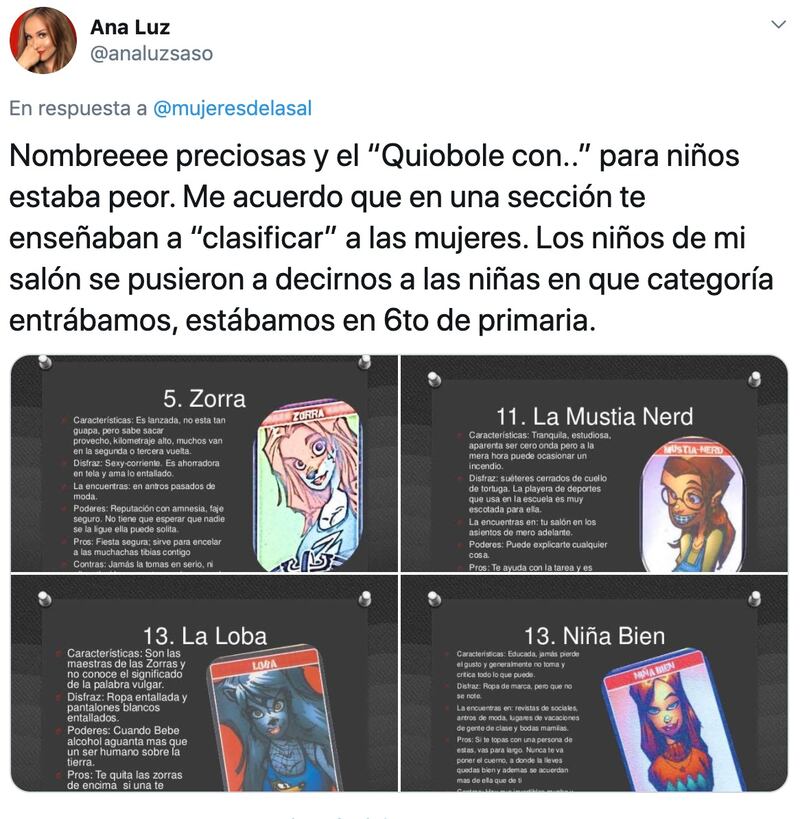Open the '13. Niña Bien' image

(594, 683)
